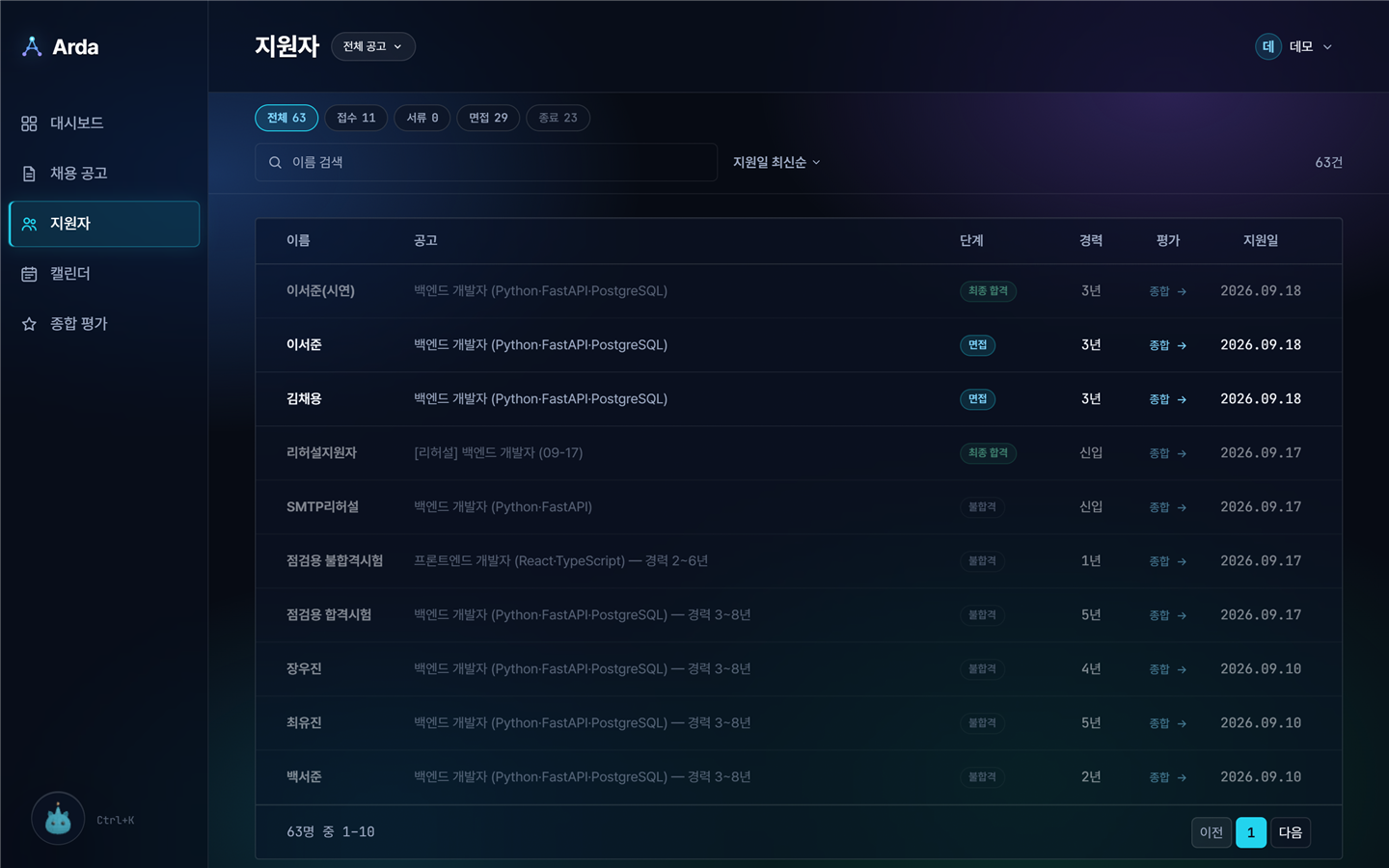This screenshot has width=1389, height=868.
Task: Open 종합 evaluation link for SMTP리허설
Action: pos(1168,507)
